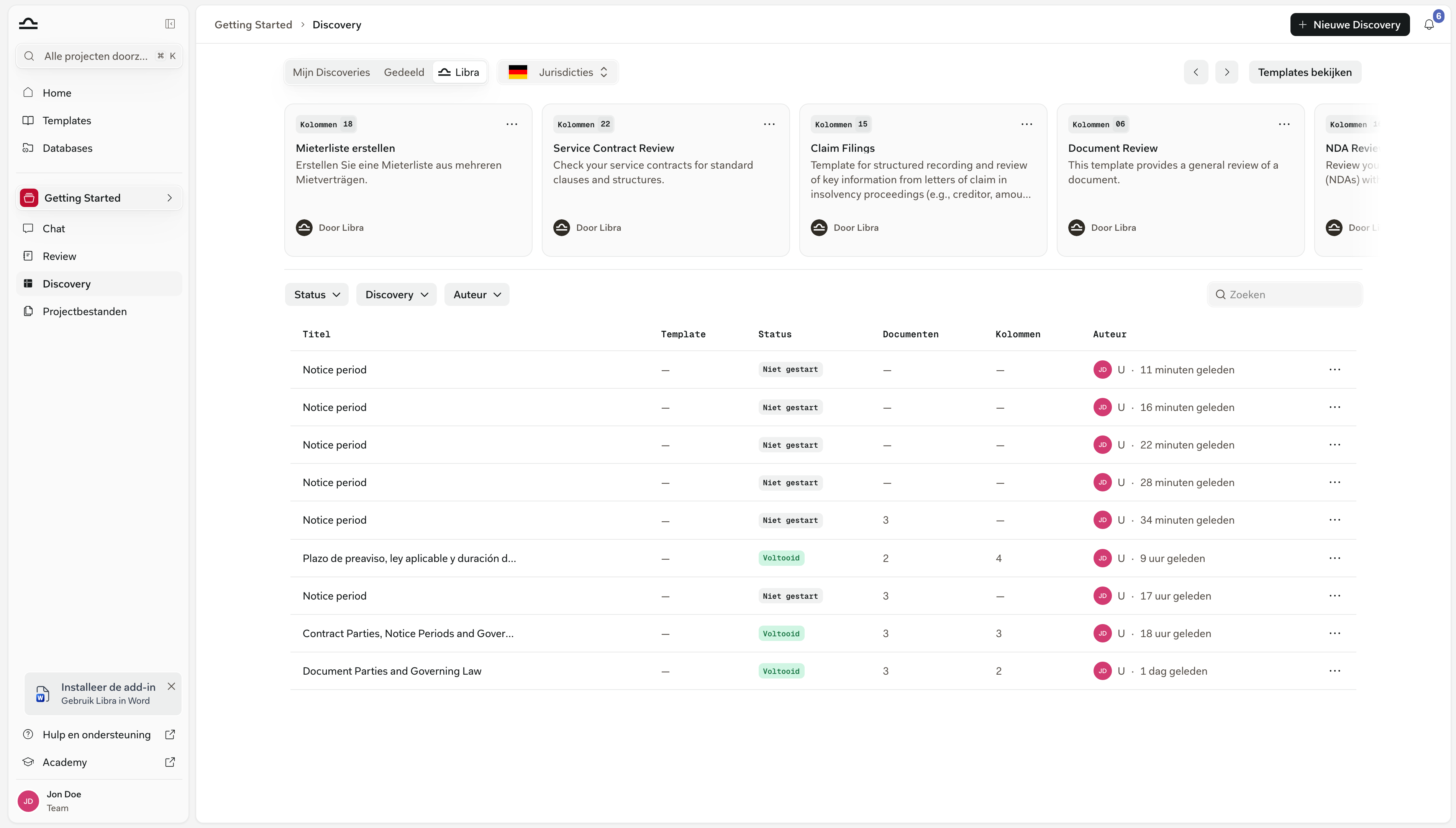
Task: Collapse the sidebar panel icon
Action: point(170,24)
